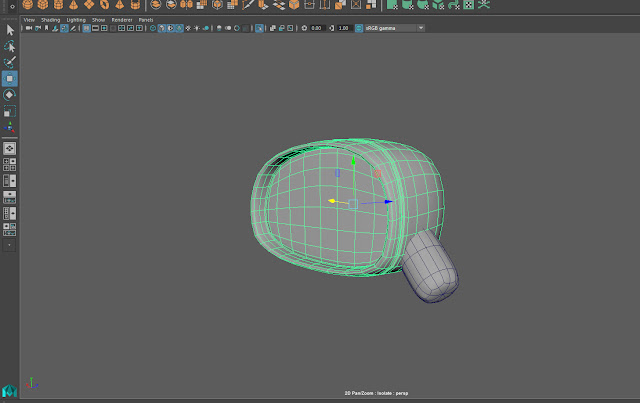The image size is (640, 403).
Task: Open the Lighting menu in panel
Action: (x=76, y=20)
